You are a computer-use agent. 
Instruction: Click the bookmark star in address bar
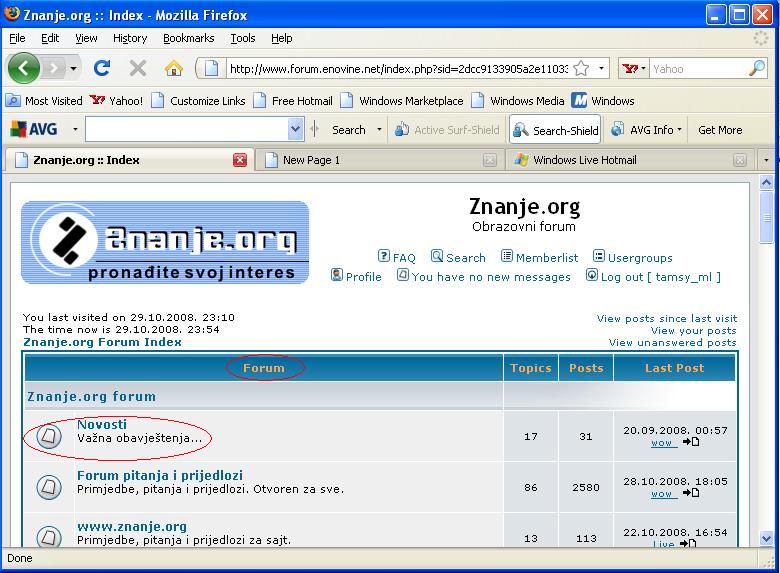tap(581, 69)
